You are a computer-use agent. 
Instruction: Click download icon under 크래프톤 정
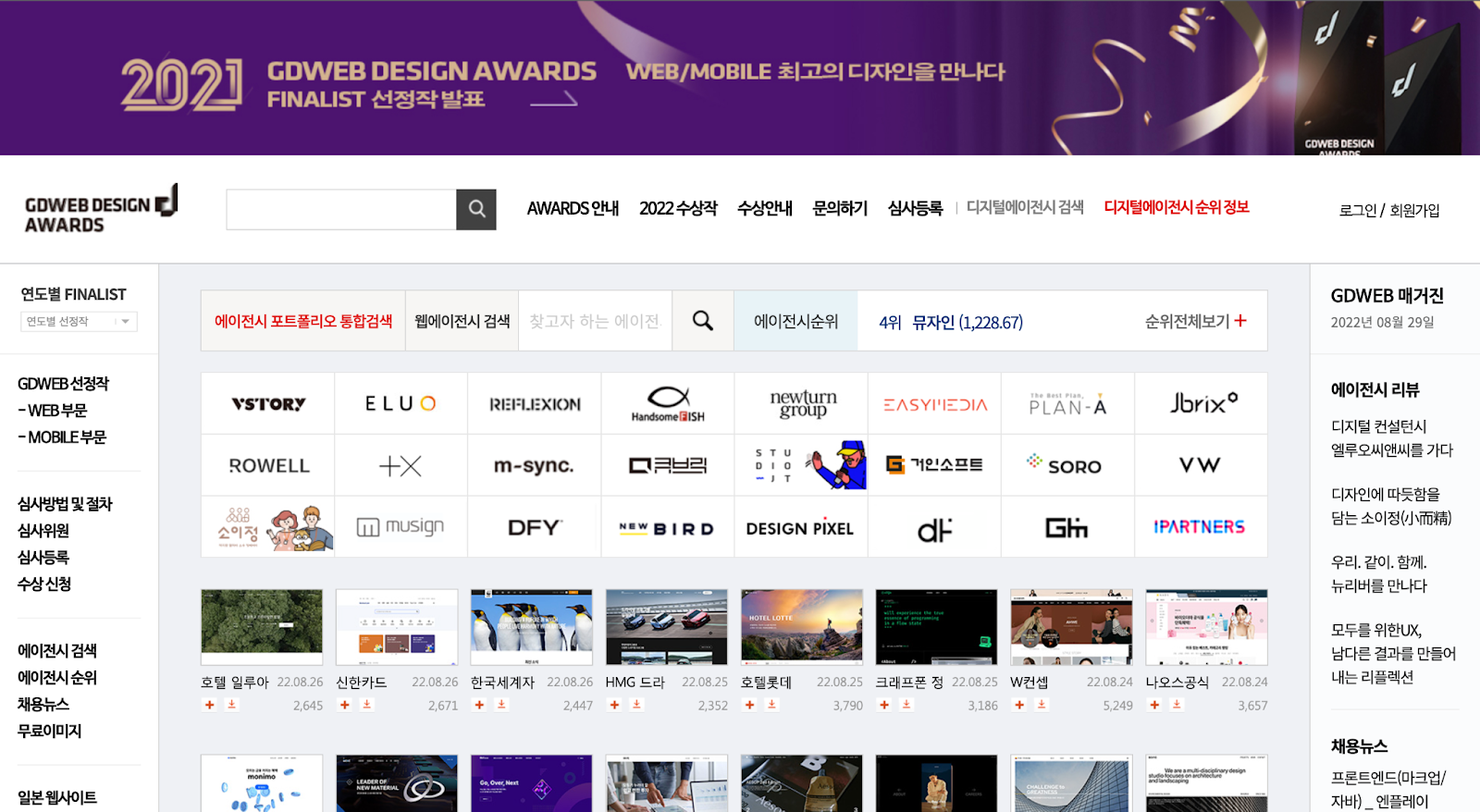tap(907, 705)
